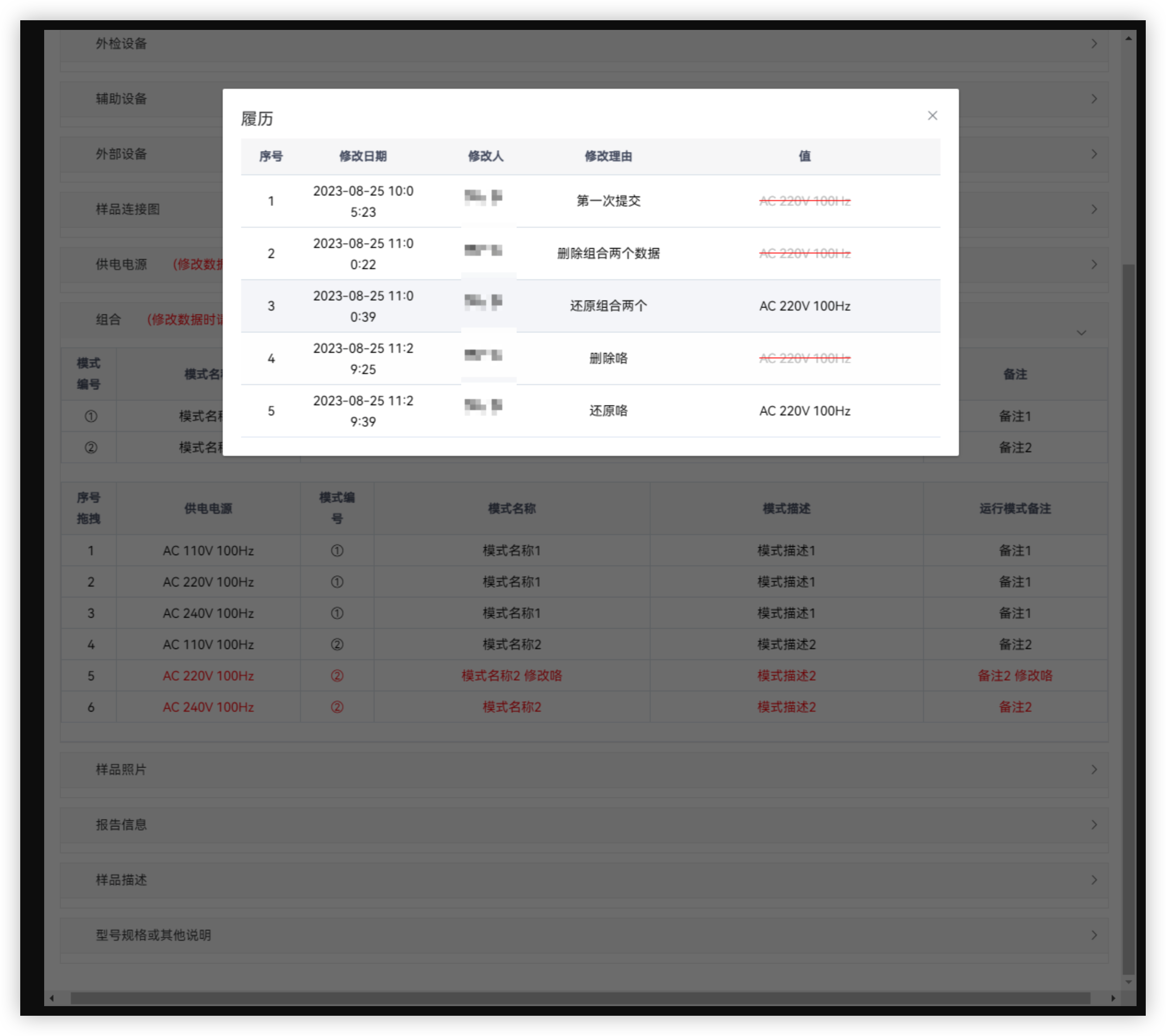The image size is (1166, 1036).
Task: Close the 履历 history dialog
Action: click(932, 116)
